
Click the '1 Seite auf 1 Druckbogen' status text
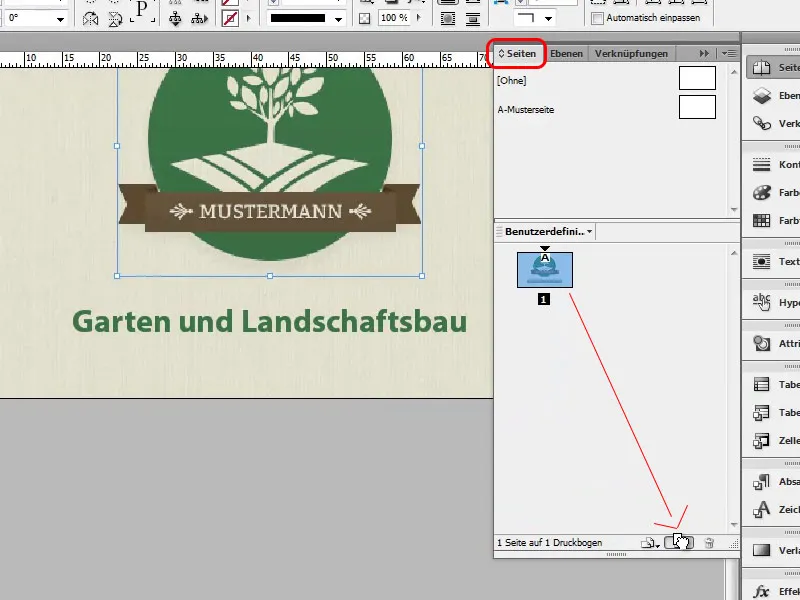[x=549, y=543]
